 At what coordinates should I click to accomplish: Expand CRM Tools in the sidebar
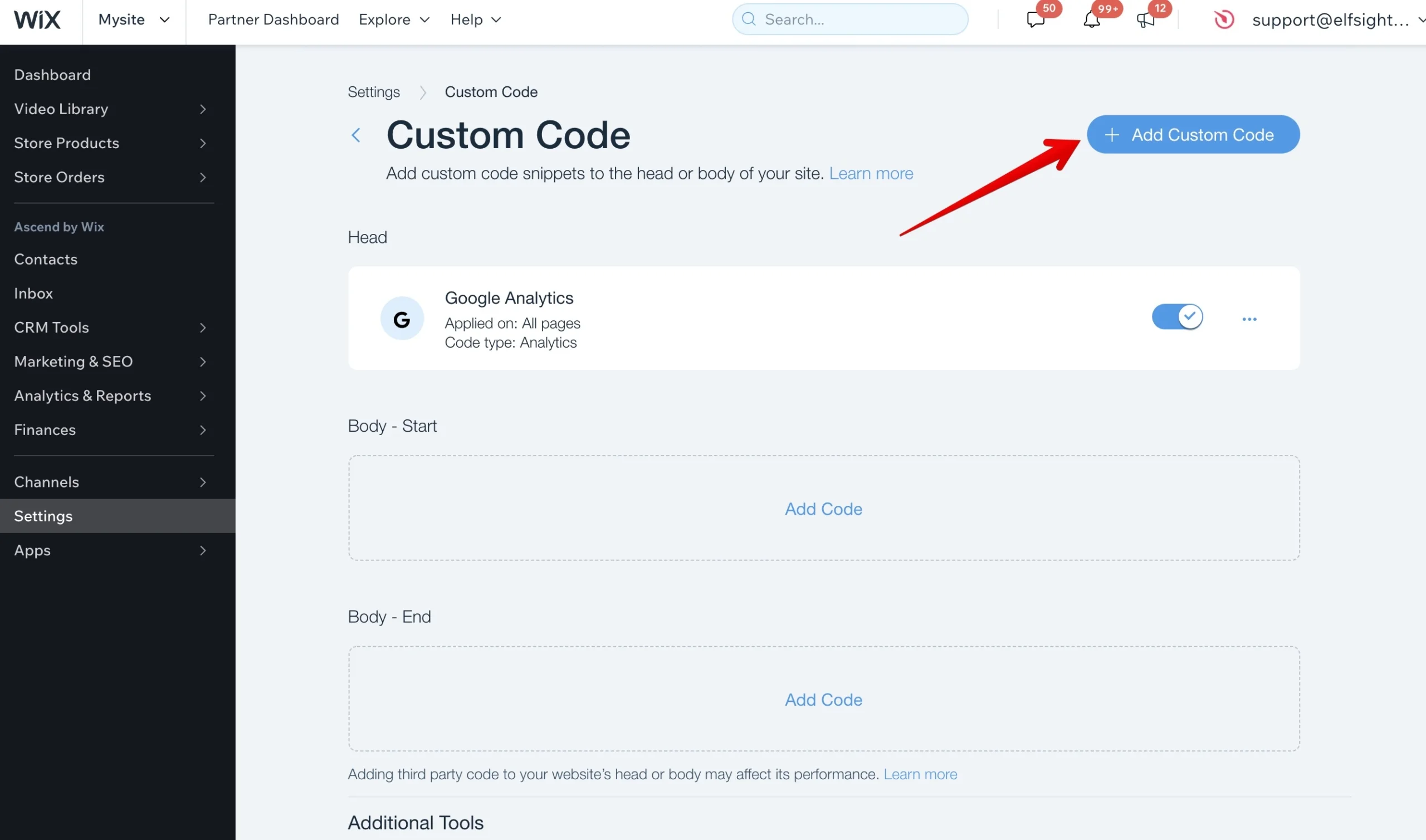tap(117, 328)
